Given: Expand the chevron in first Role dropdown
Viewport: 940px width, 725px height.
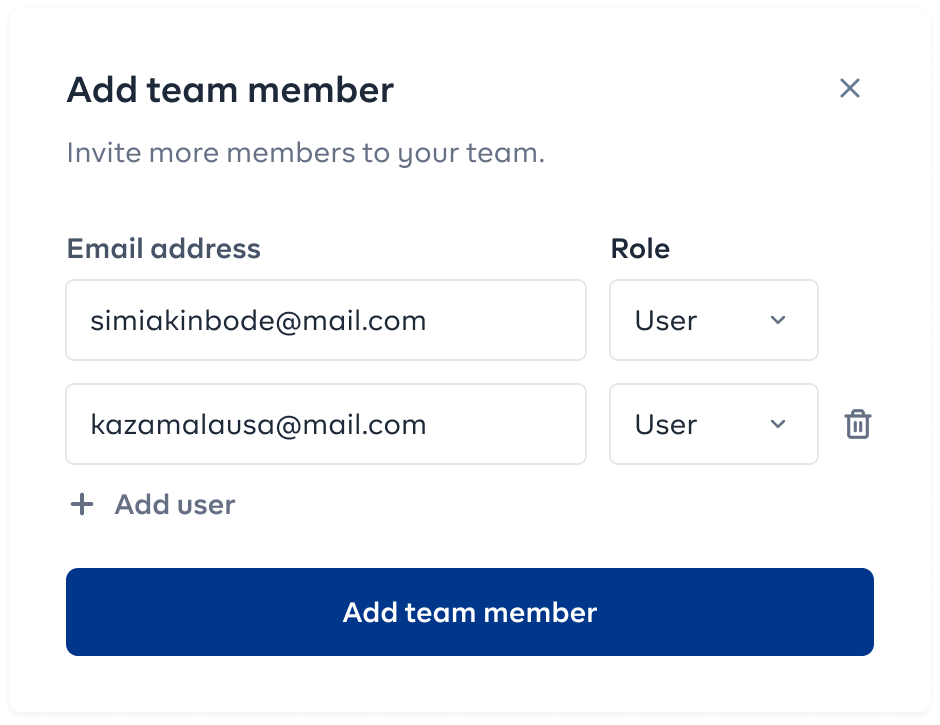Looking at the screenshot, I should (778, 320).
